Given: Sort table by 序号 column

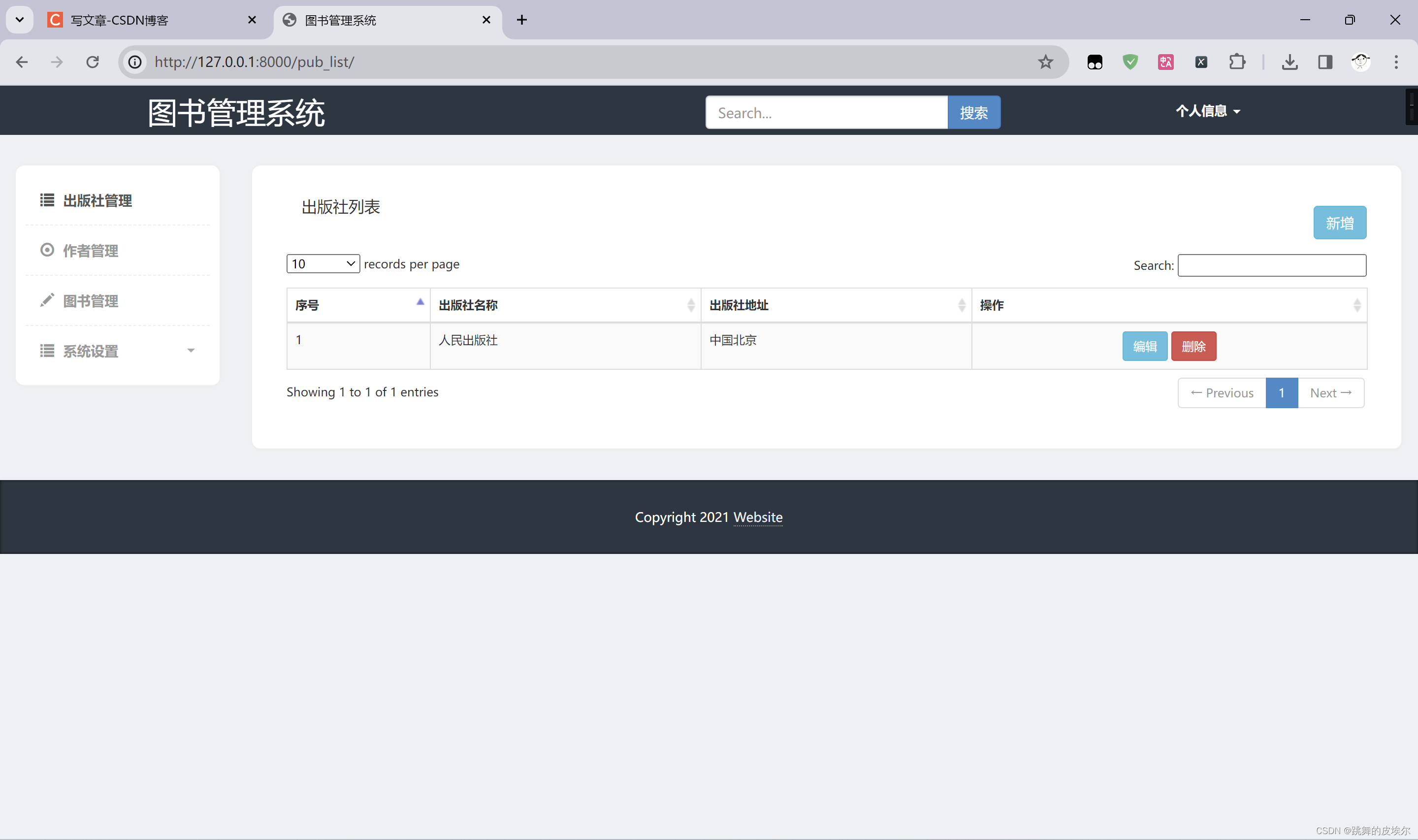Looking at the screenshot, I should click(357, 305).
